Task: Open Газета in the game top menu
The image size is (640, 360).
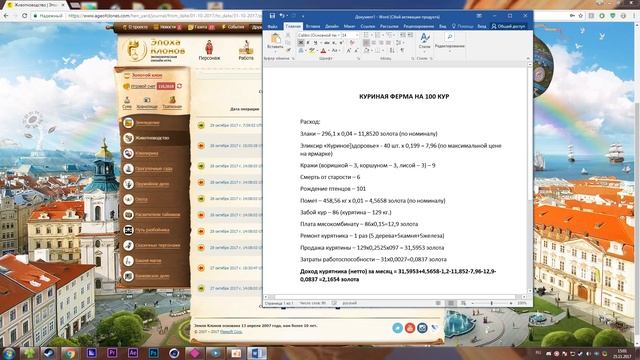Action: coord(200,27)
